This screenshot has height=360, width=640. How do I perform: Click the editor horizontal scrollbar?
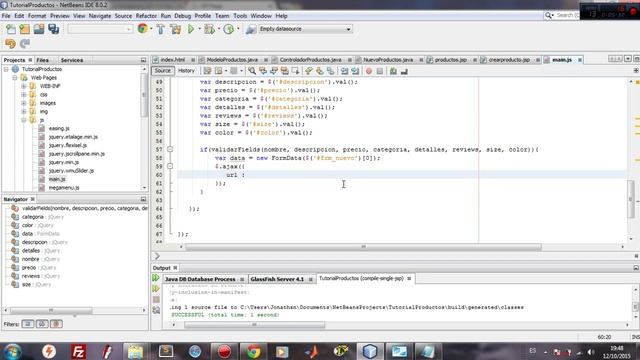point(363,247)
